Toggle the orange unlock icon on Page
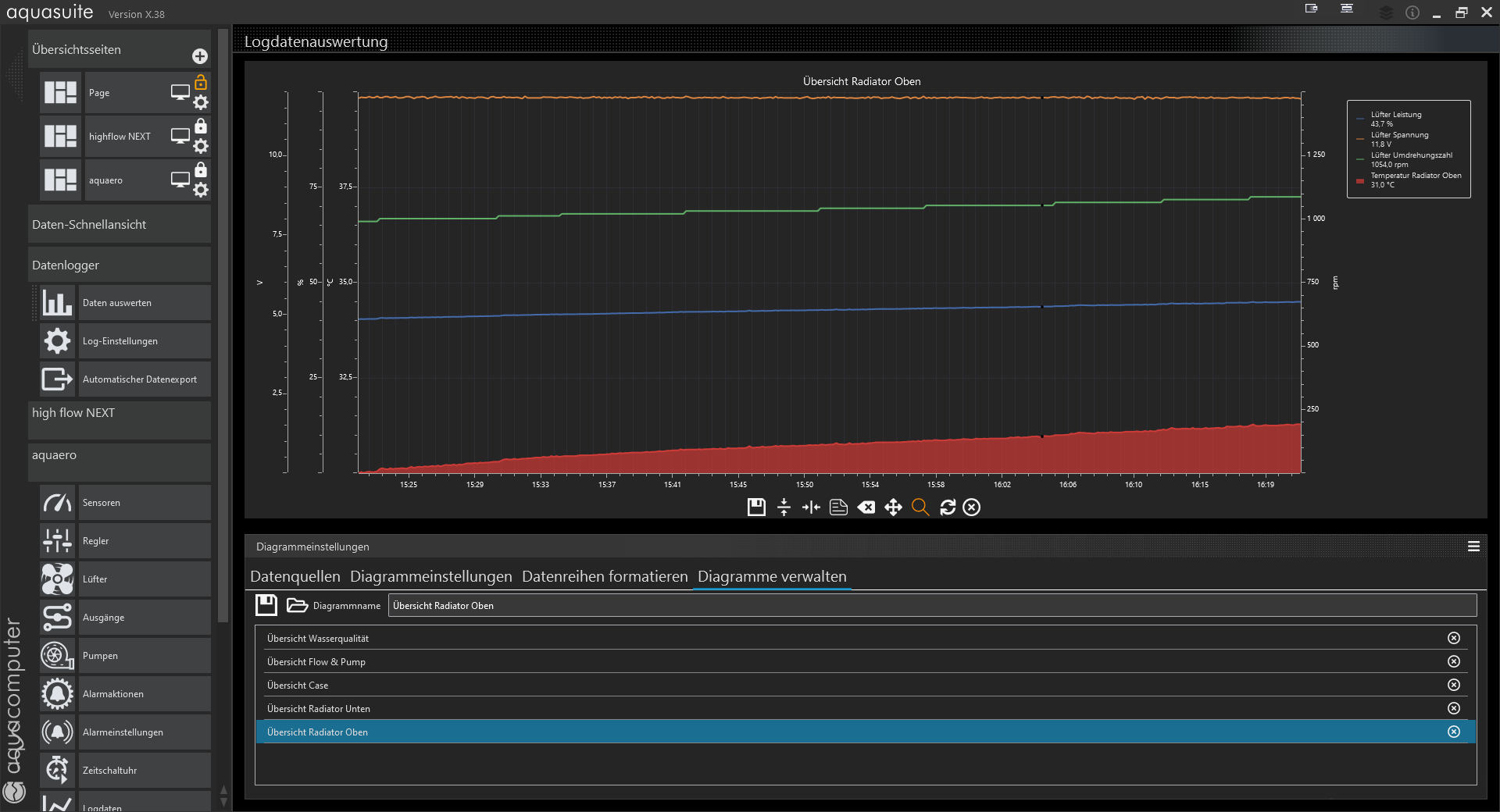This screenshot has width=1500, height=812. coord(201,83)
